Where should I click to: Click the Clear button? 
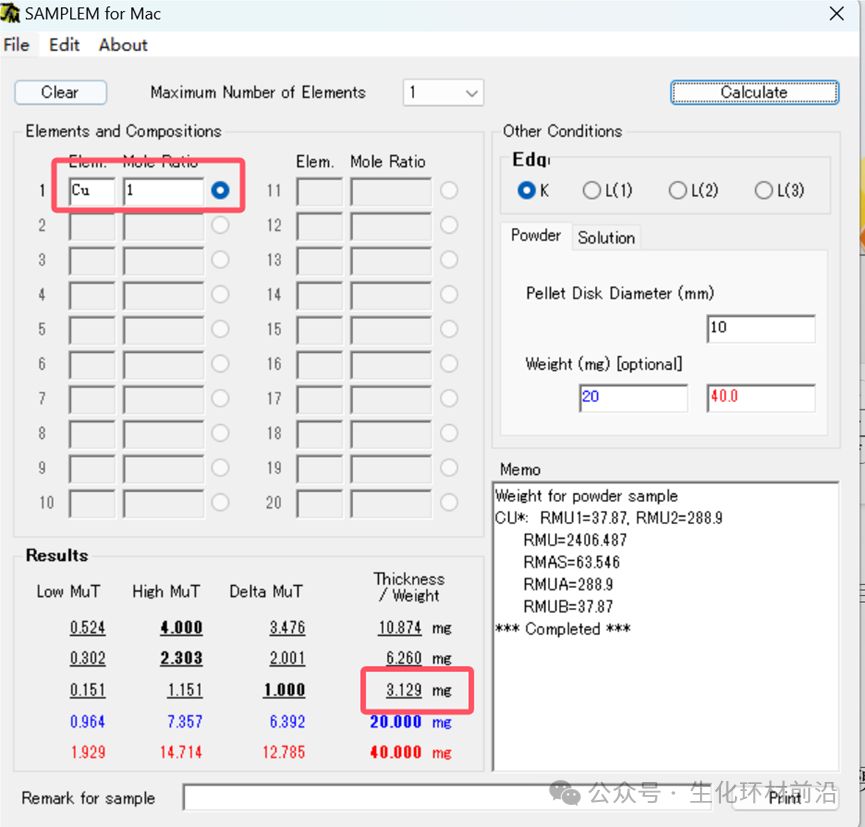[x=60, y=92]
